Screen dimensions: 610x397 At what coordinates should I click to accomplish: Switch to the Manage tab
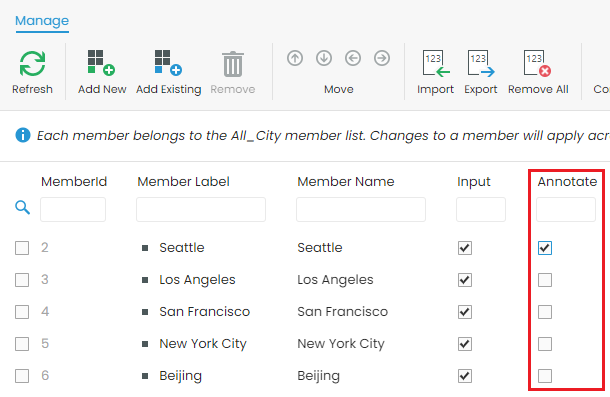(x=42, y=21)
